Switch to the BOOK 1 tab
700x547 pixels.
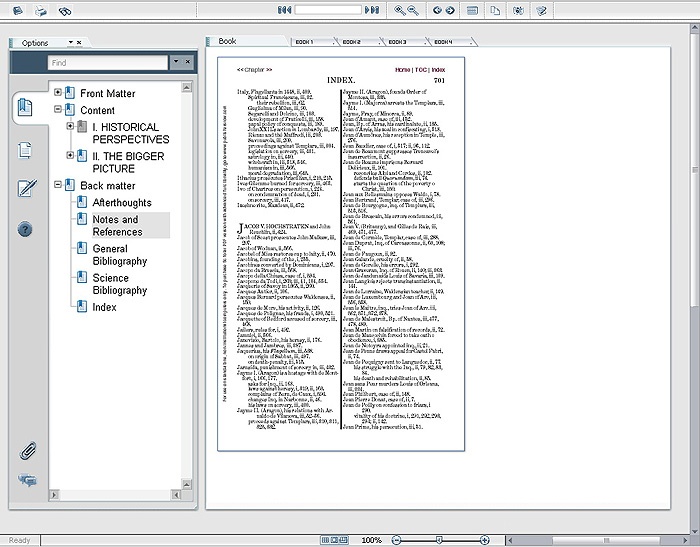(x=312, y=42)
